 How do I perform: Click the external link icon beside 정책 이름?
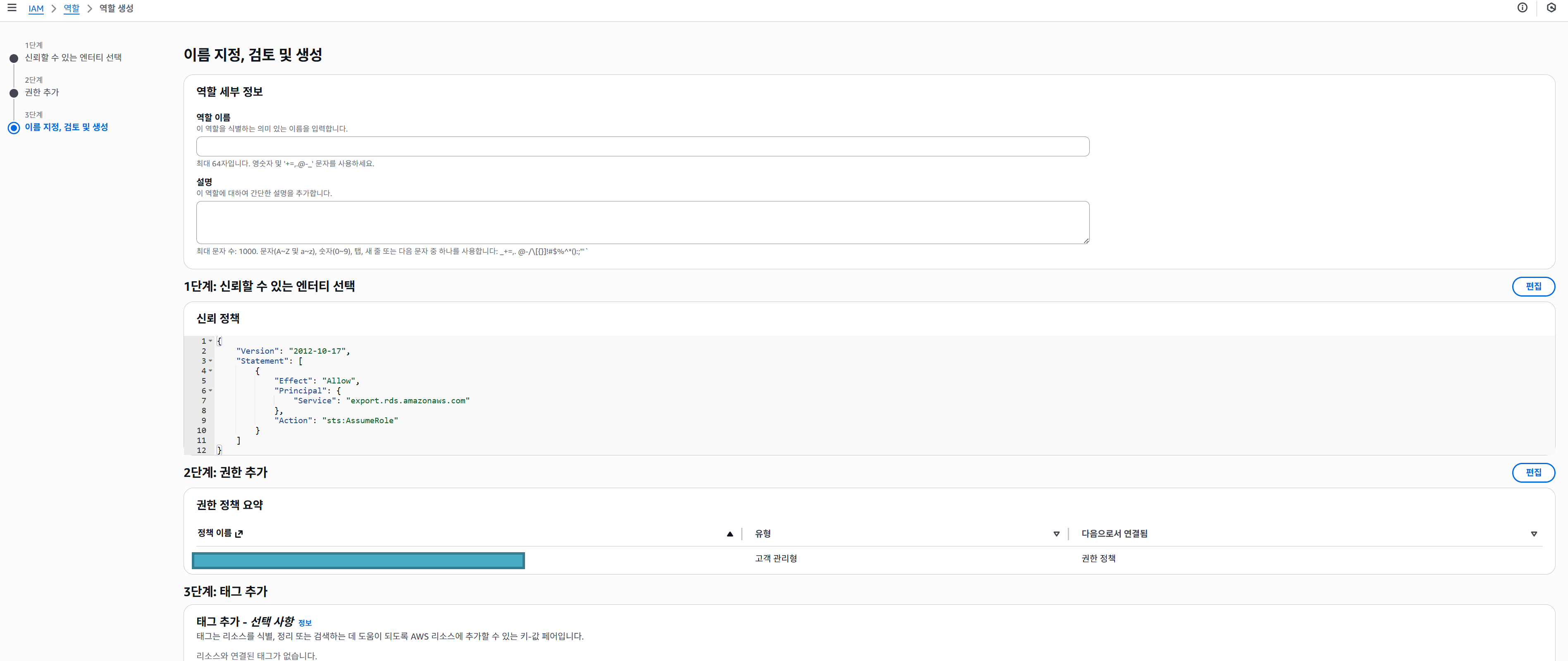(x=239, y=534)
